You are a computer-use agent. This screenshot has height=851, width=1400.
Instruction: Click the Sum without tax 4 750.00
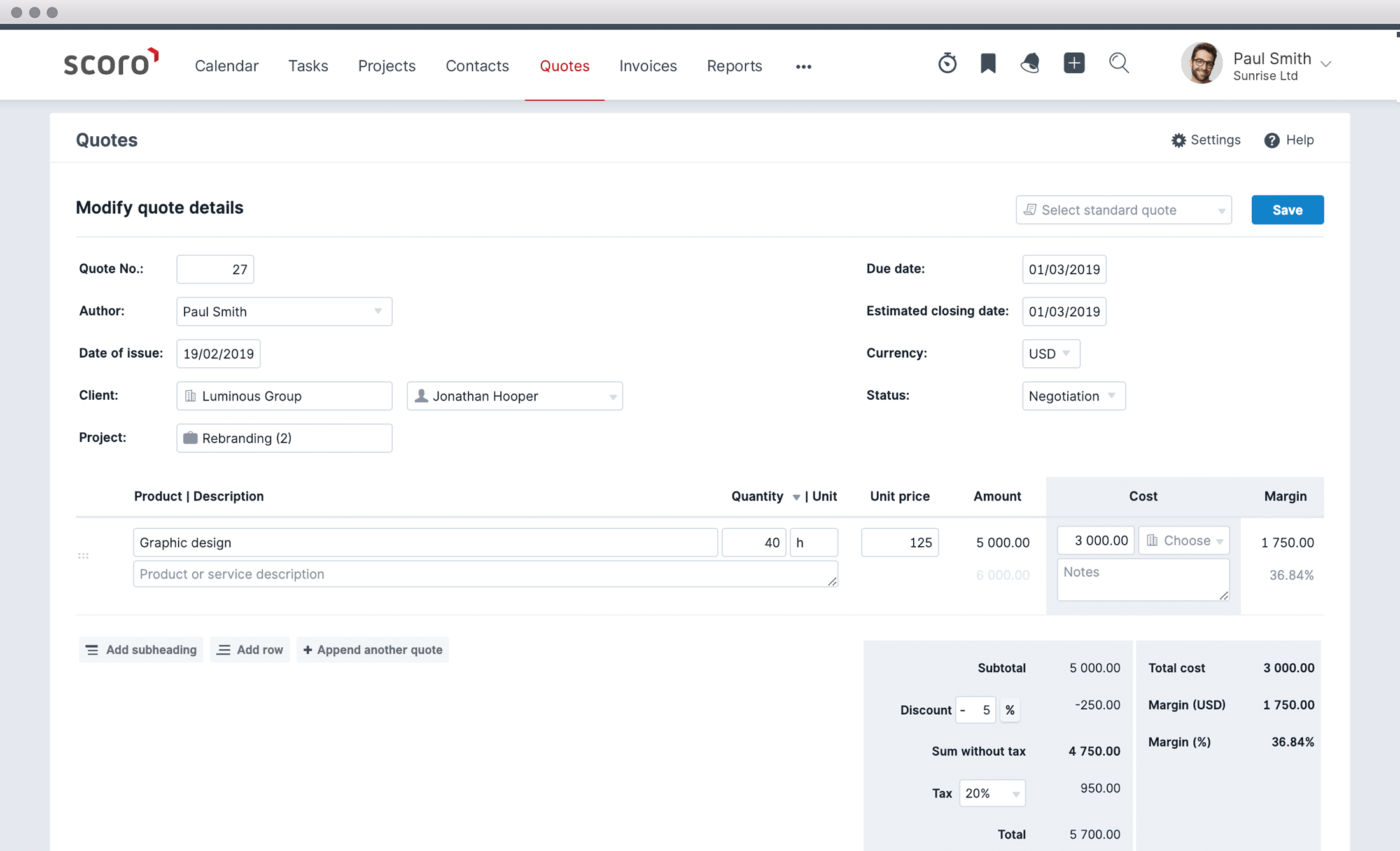click(1095, 751)
